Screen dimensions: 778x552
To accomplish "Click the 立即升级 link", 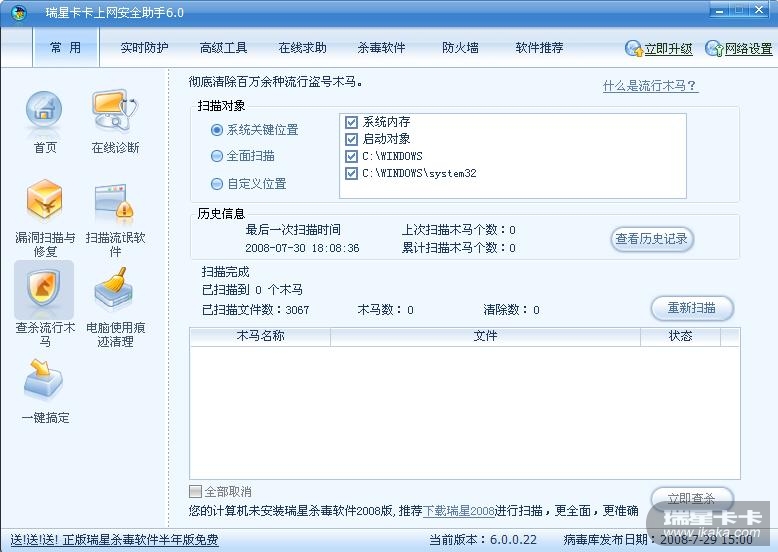I will 668,49.
